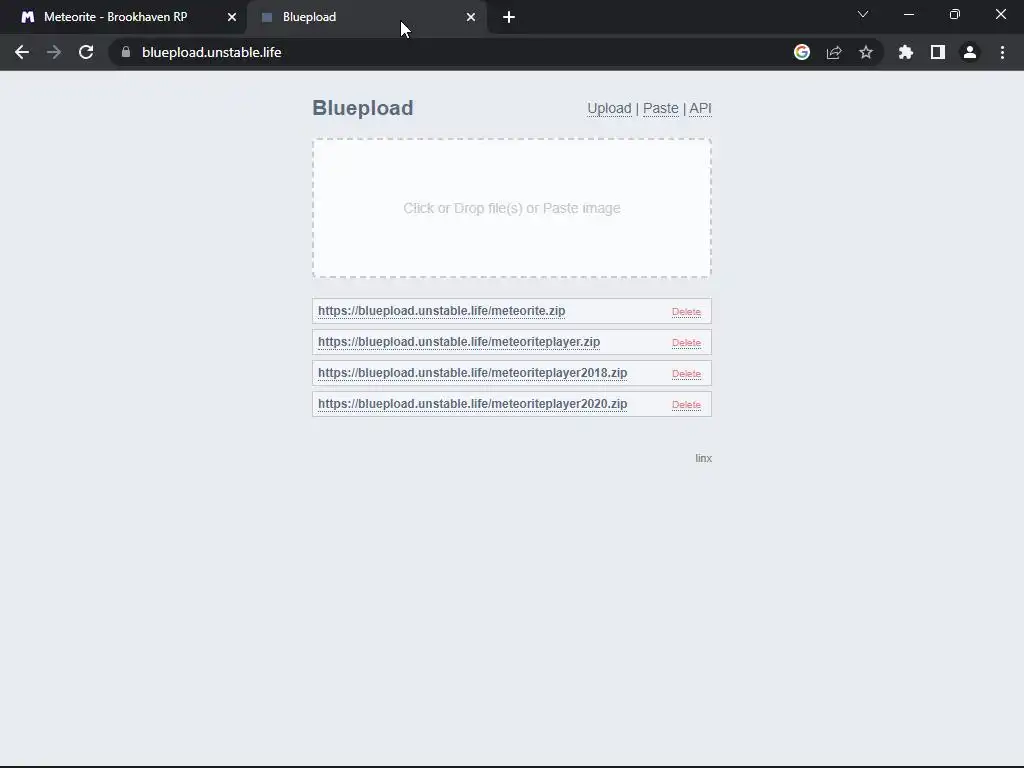Bookmark this page with the star icon
1024x768 pixels.
(x=866, y=52)
